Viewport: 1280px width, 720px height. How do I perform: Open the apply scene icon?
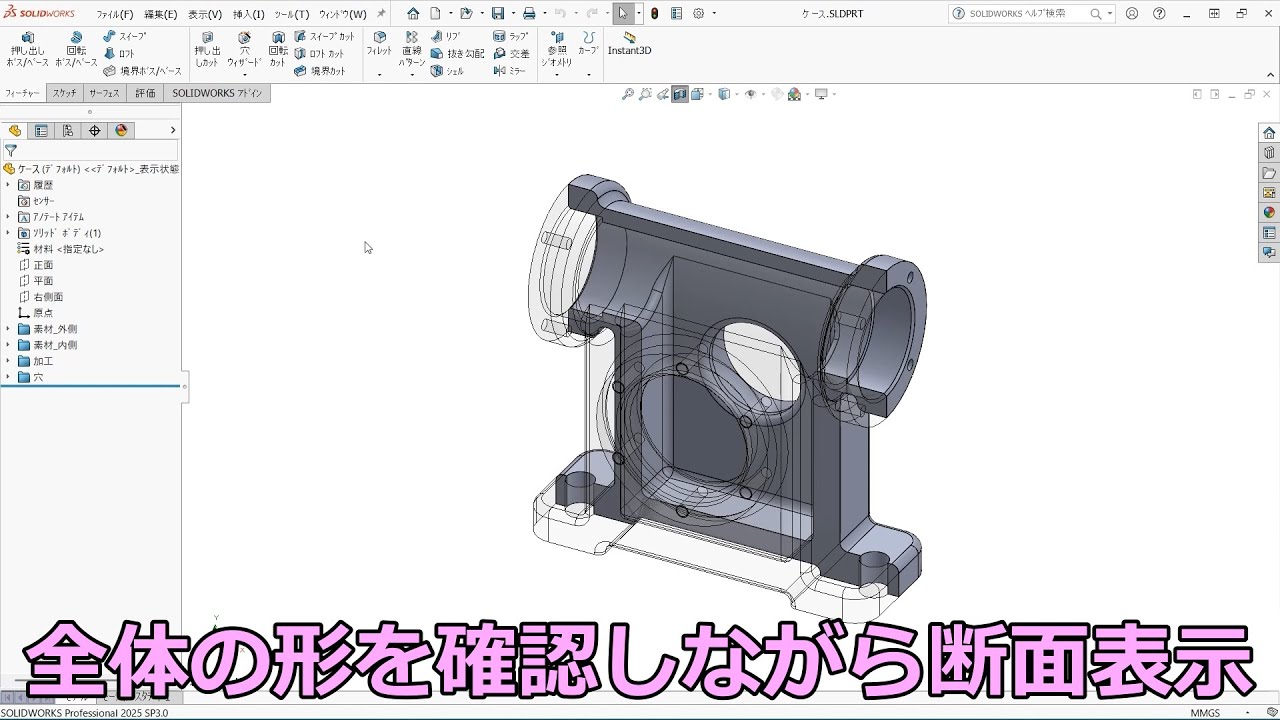coord(794,95)
